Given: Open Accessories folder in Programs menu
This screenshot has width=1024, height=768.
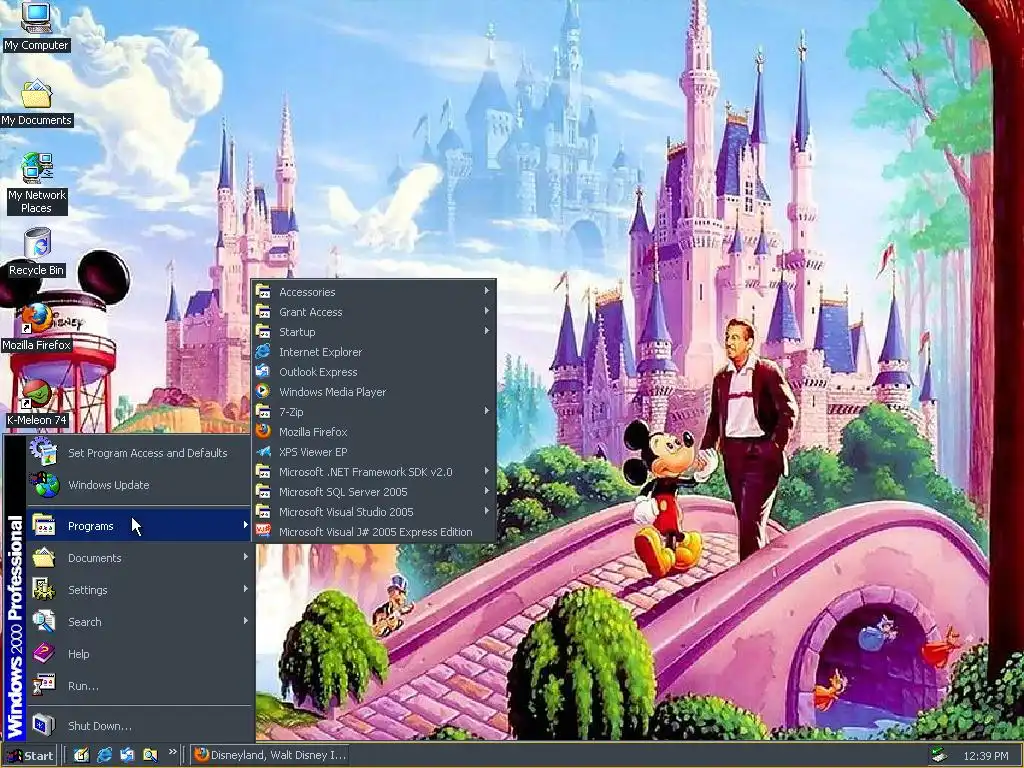Looking at the screenshot, I should (374, 292).
